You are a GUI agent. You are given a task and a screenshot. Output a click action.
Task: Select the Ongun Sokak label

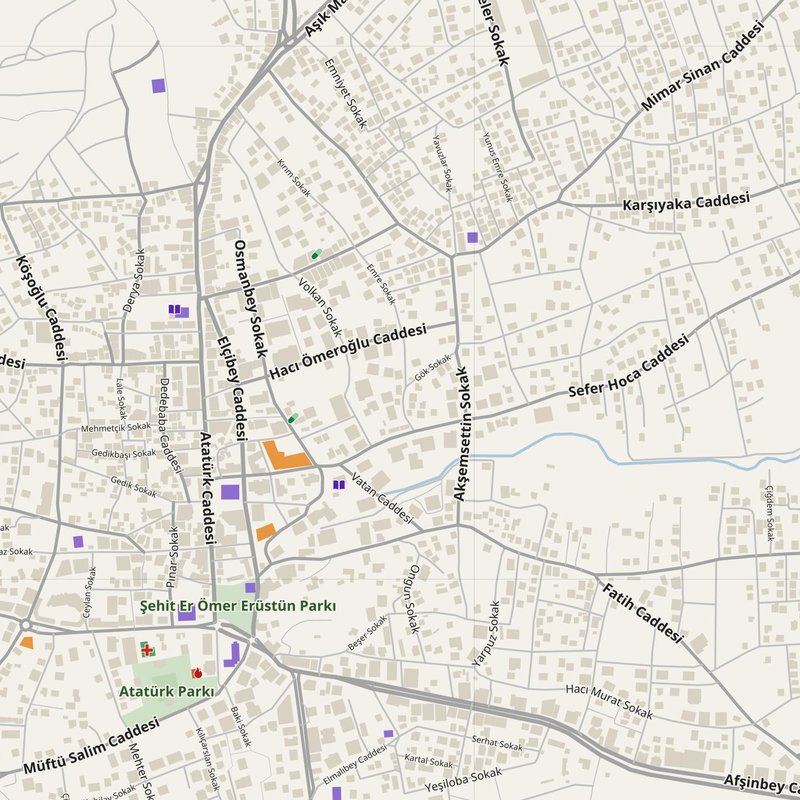412,598
